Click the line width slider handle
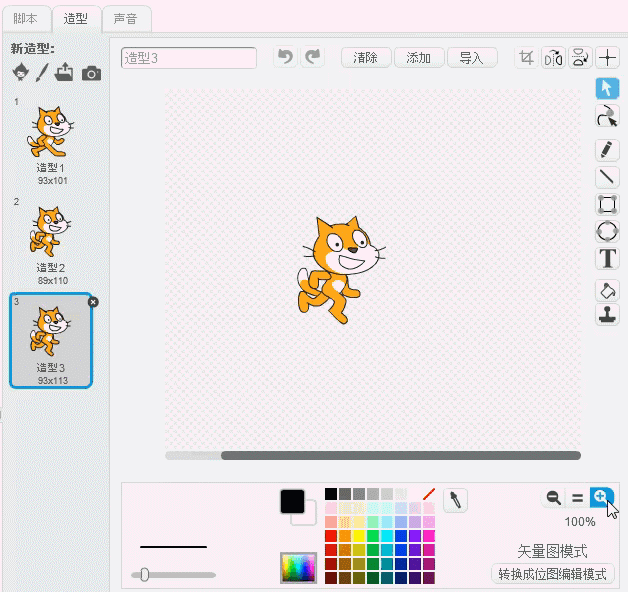628x592 pixels. point(145,575)
